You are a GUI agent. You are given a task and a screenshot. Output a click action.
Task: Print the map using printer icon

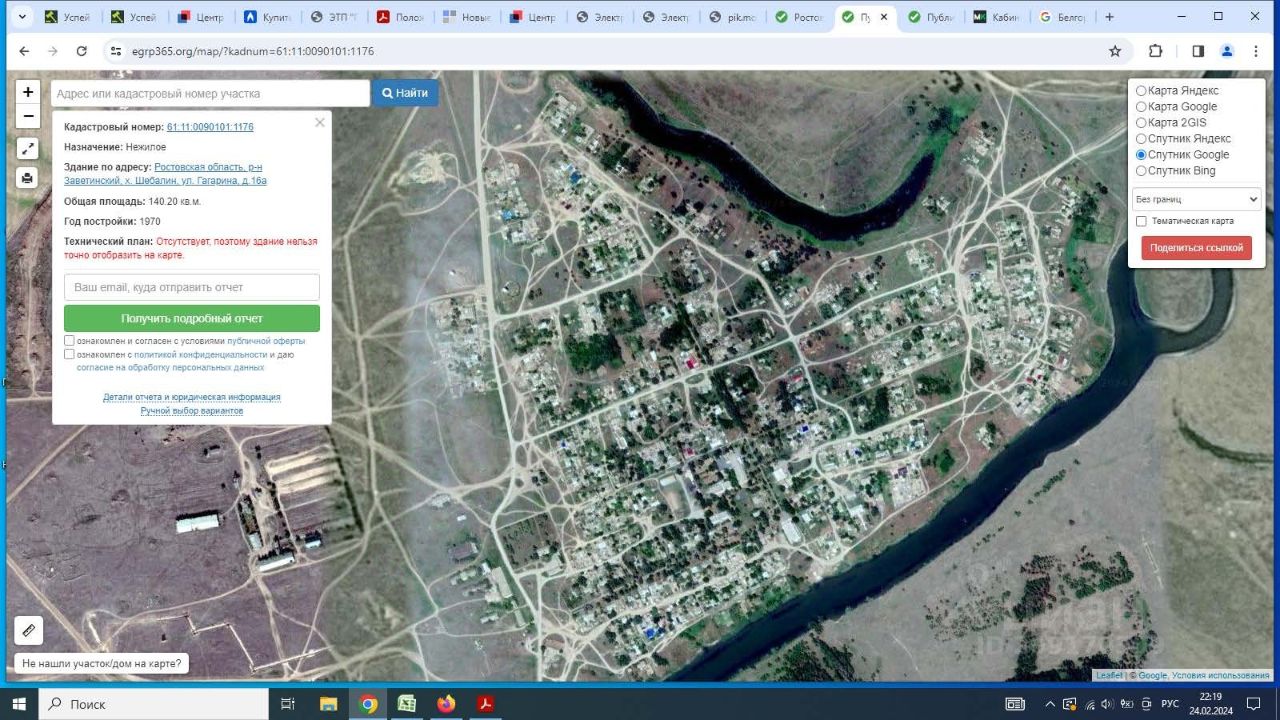(x=28, y=178)
